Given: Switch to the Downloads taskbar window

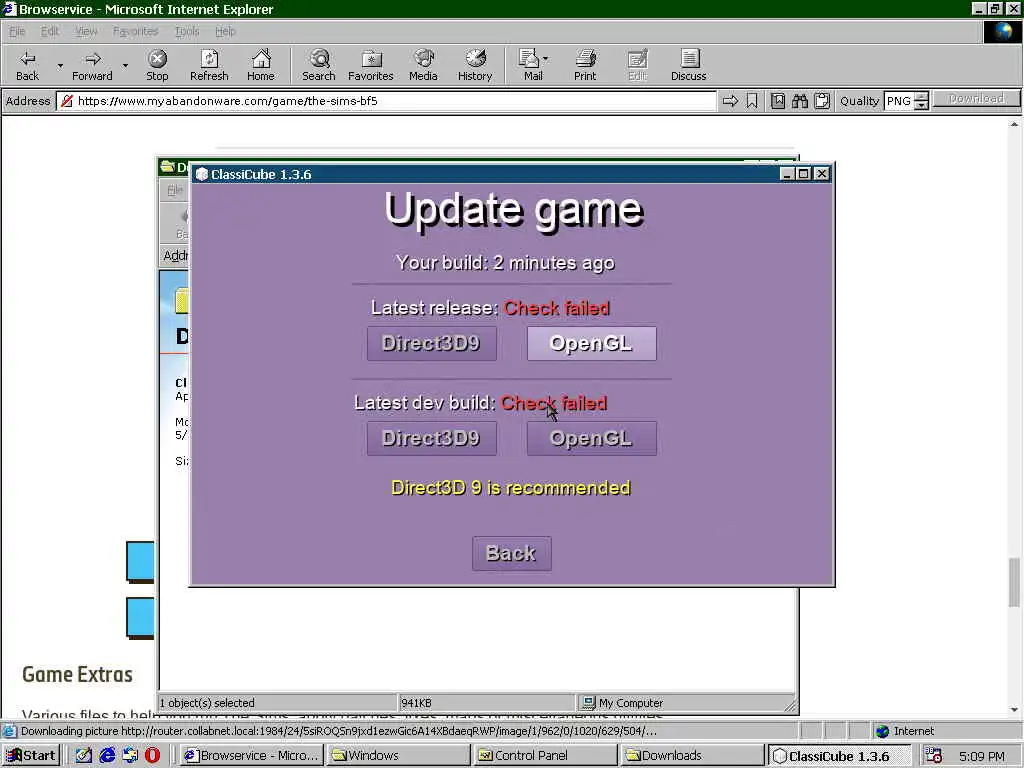Looking at the screenshot, I should (693, 756).
